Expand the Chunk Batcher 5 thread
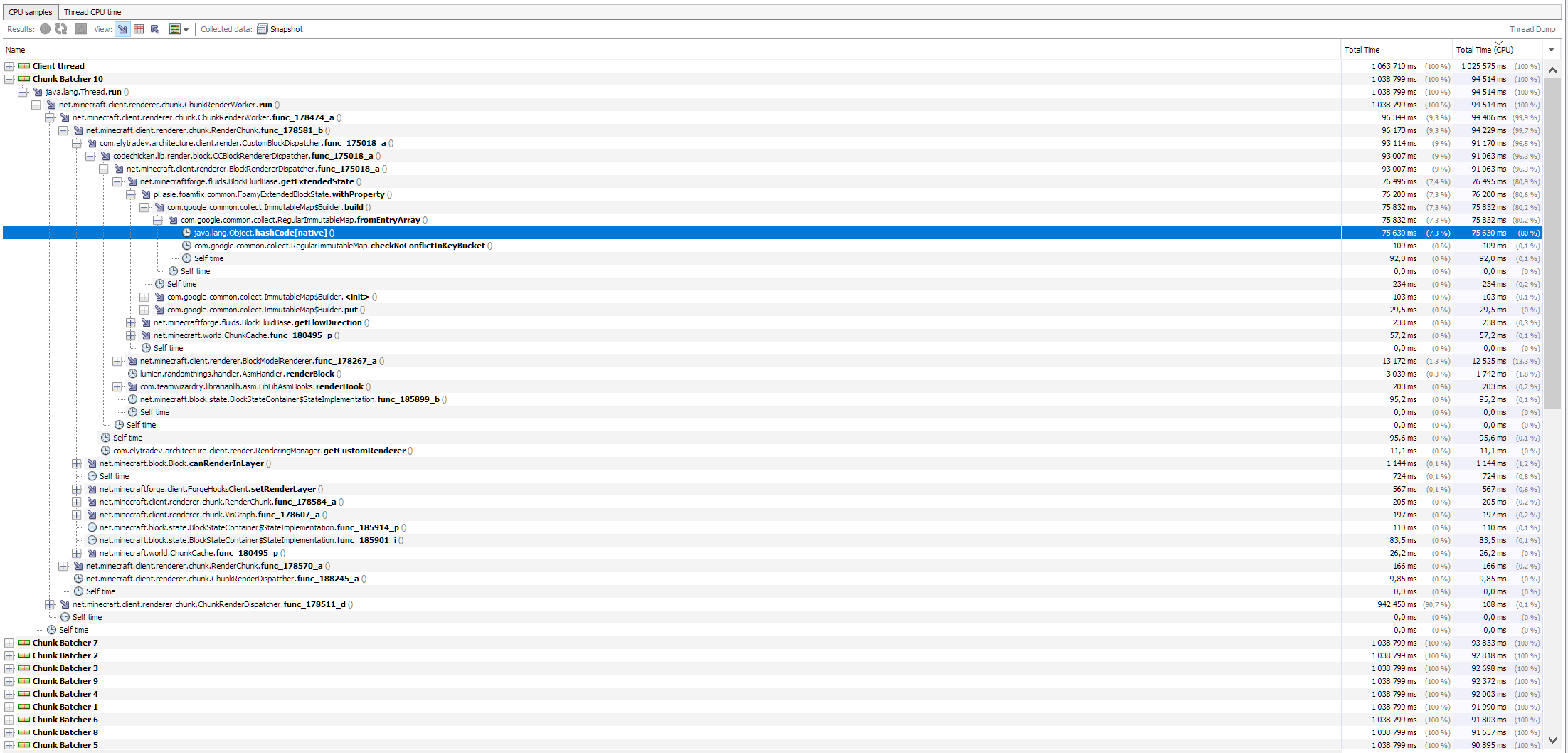Screen dimensions: 1568x753 pyautogui.click(x=9, y=745)
